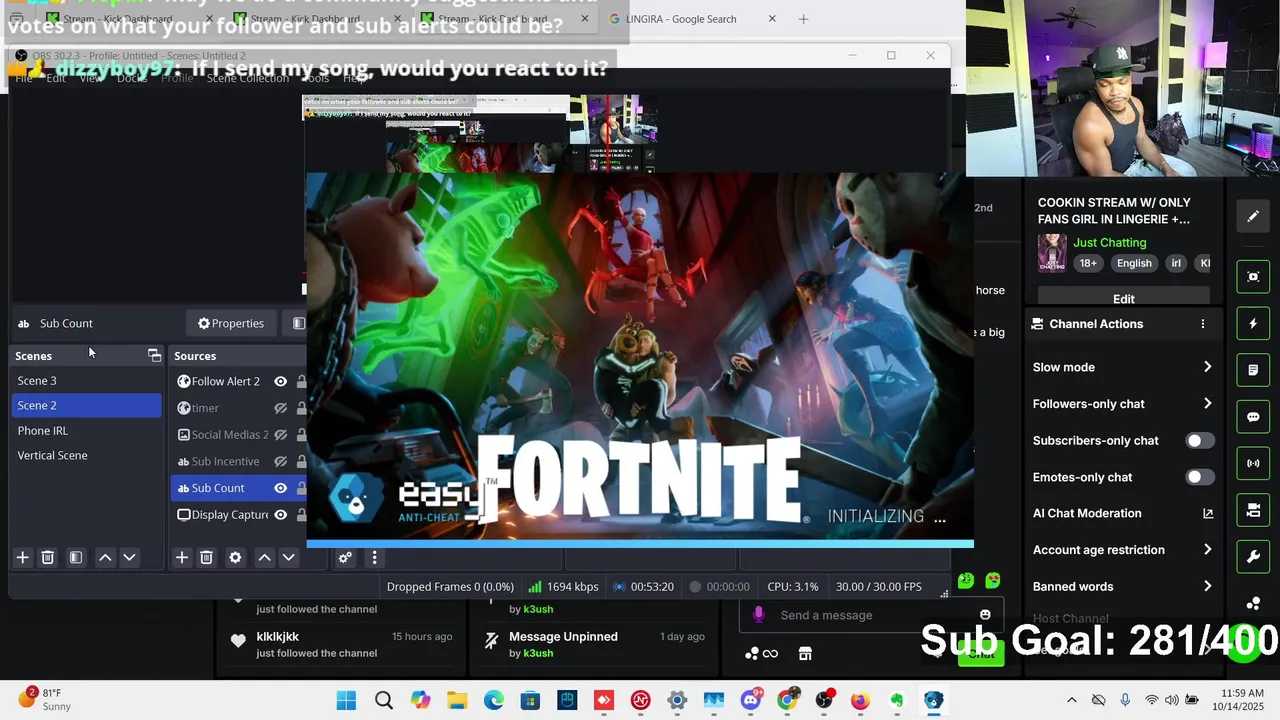Select the Display Capture source row
The width and height of the screenshot is (1280, 720).
[x=229, y=515]
